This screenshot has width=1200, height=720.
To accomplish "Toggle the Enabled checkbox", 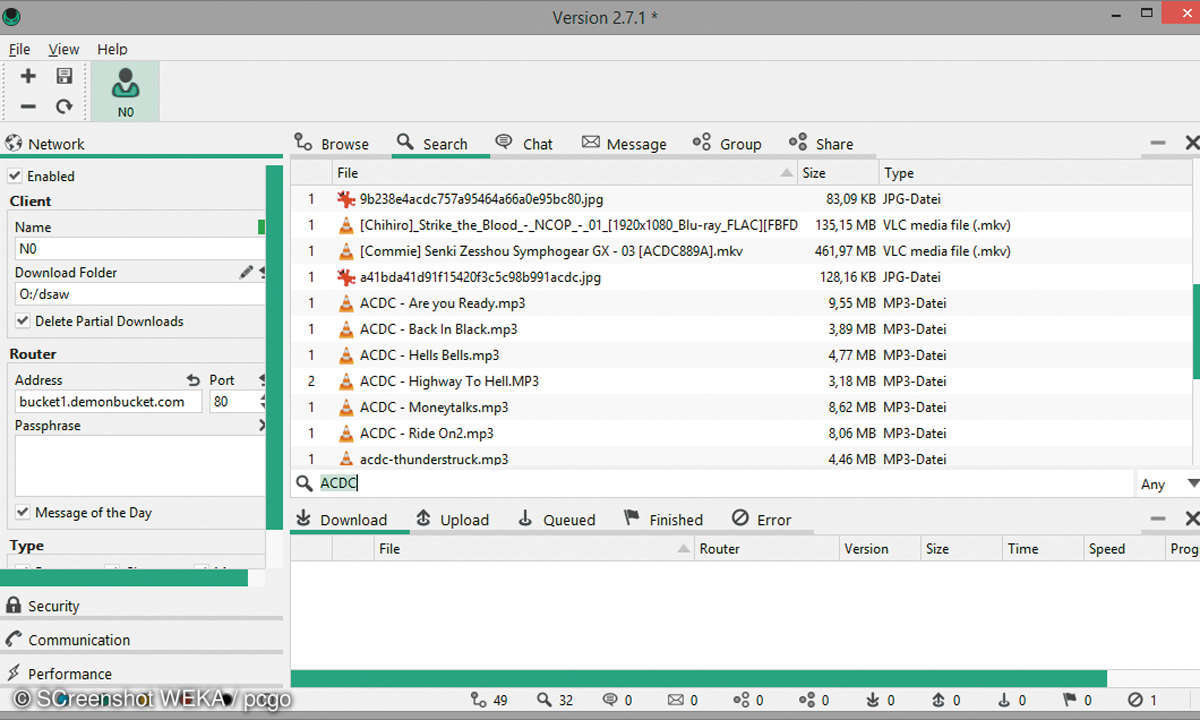I will (15, 176).
